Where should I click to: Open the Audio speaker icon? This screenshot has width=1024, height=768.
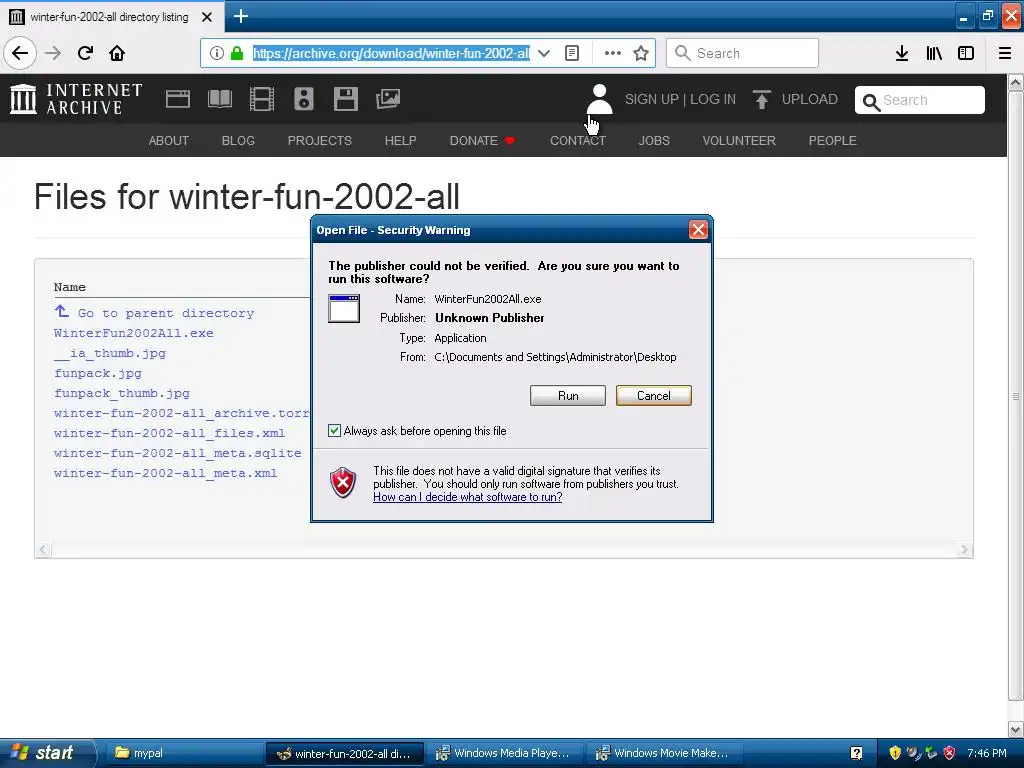pos(304,99)
